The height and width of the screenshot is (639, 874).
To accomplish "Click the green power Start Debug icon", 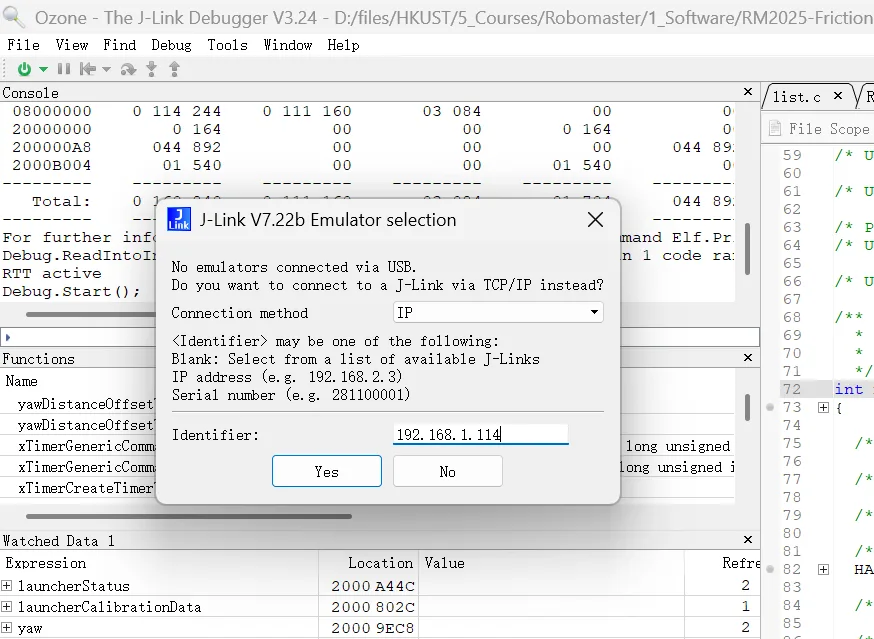I will [x=24, y=69].
